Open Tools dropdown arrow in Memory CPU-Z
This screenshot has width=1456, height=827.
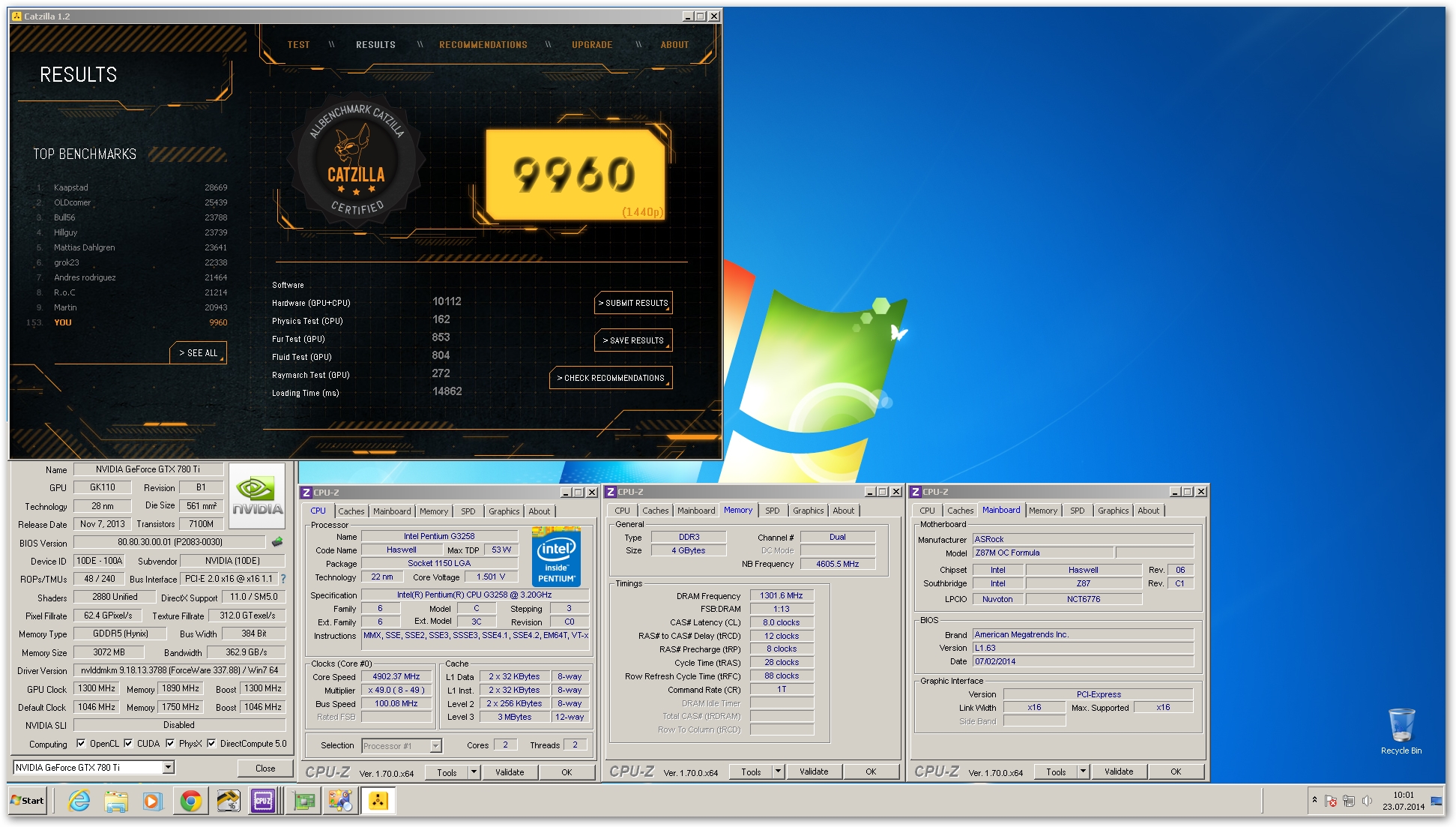[779, 772]
